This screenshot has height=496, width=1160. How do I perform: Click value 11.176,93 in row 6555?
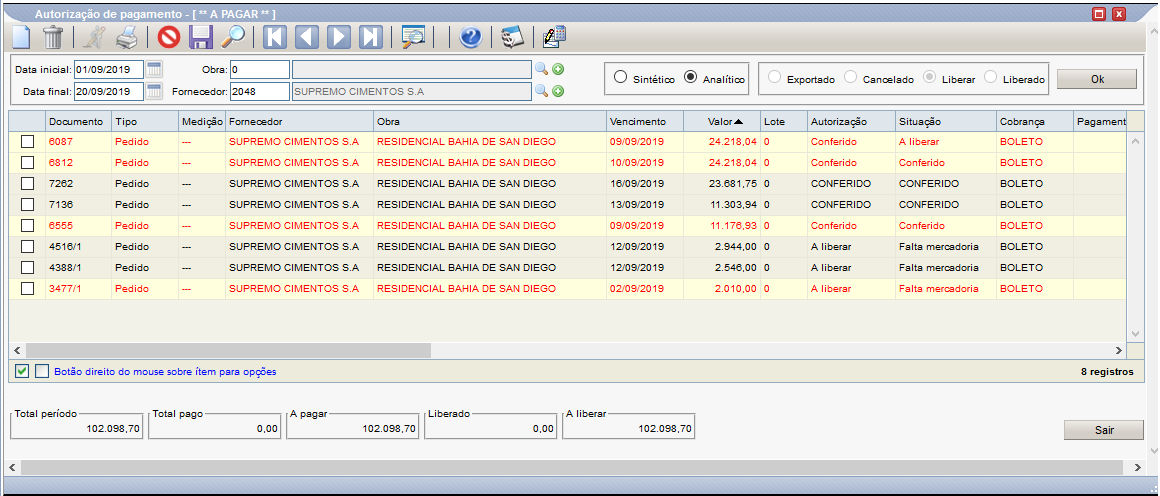(732, 225)
